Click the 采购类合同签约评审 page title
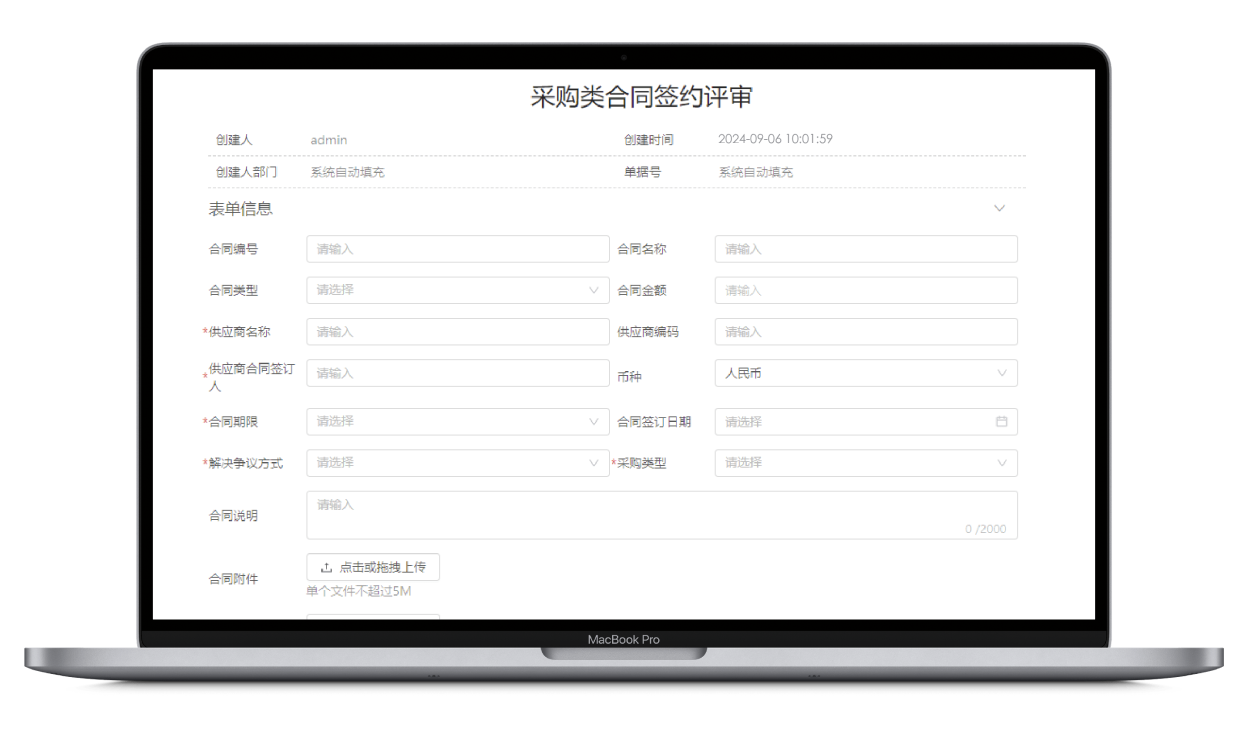This screenshot has width=1248, height=738. [x=641, y=97]
